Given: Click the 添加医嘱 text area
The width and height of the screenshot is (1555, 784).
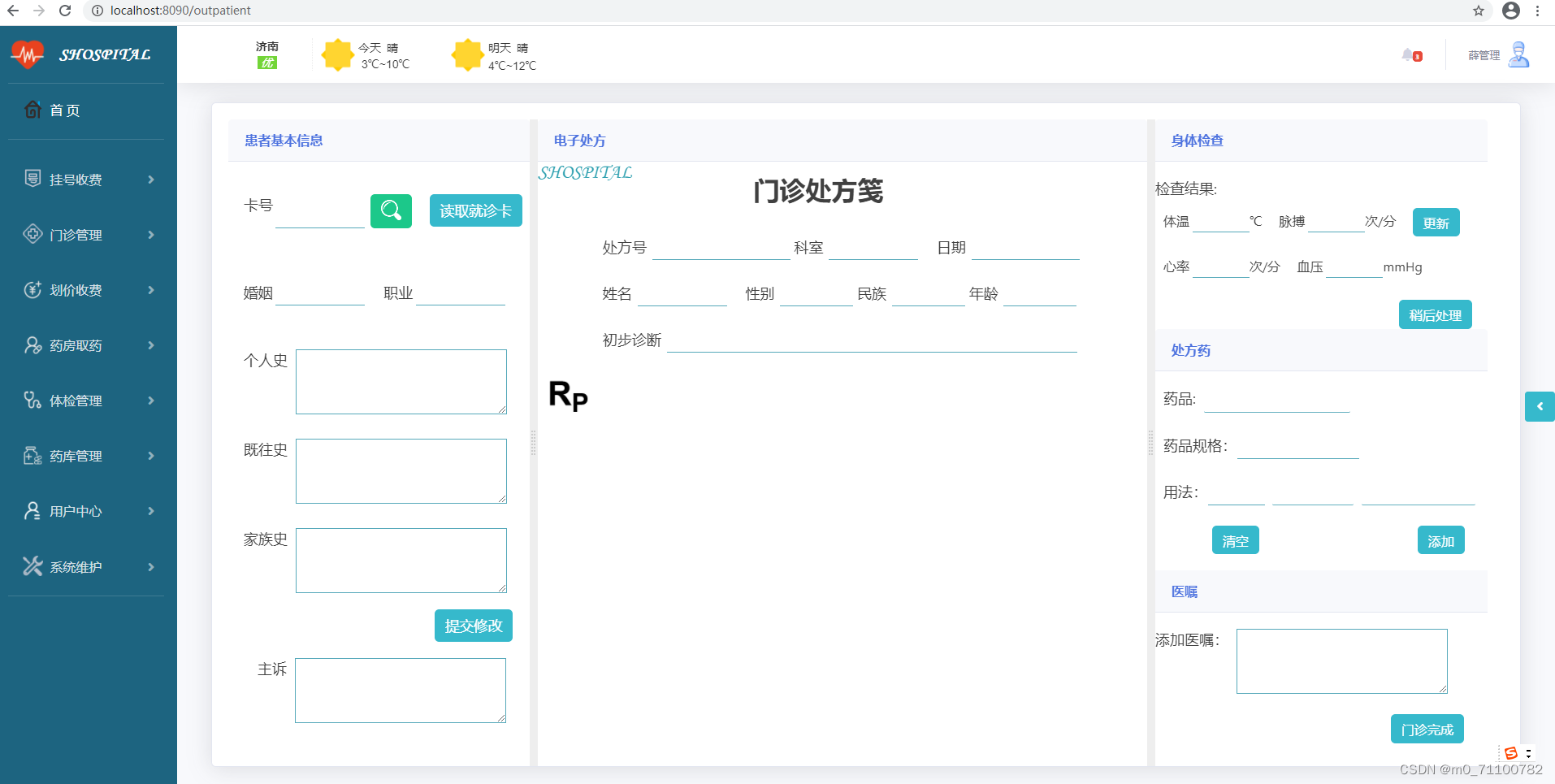Looking at the screenshot, I should 1342,661.
